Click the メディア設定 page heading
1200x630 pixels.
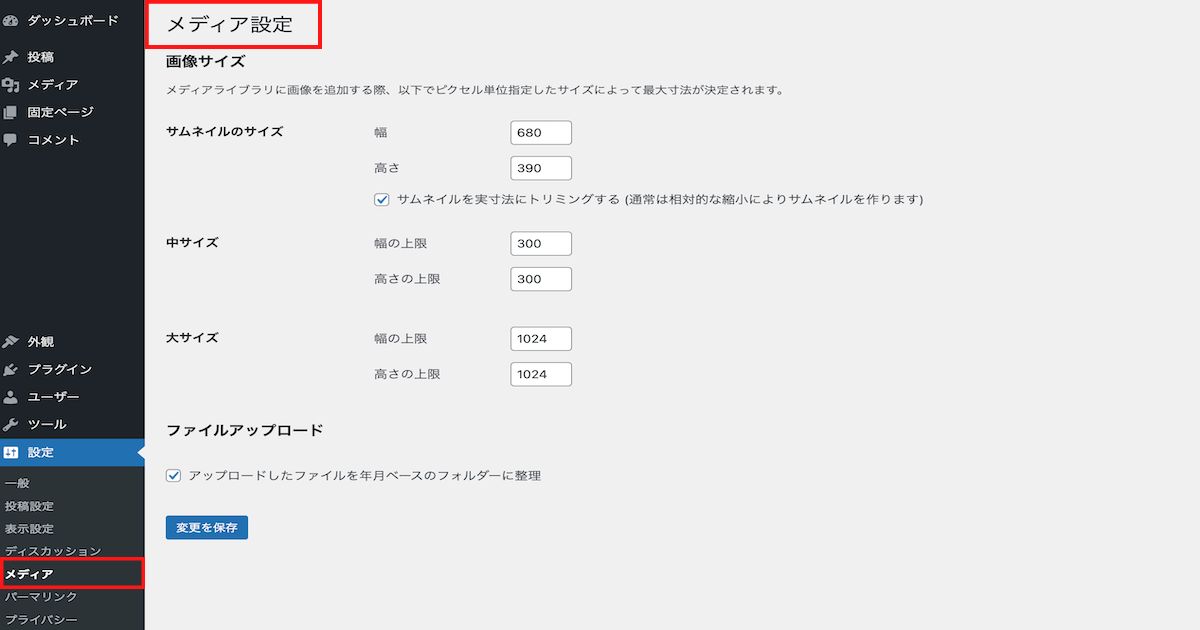tap(229, 25)
